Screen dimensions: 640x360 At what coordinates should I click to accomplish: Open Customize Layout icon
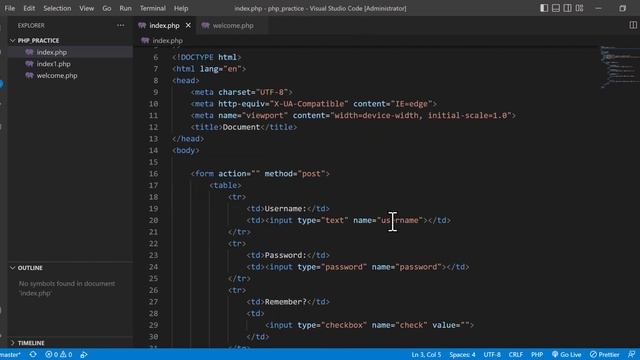click(x=579, y=8)
